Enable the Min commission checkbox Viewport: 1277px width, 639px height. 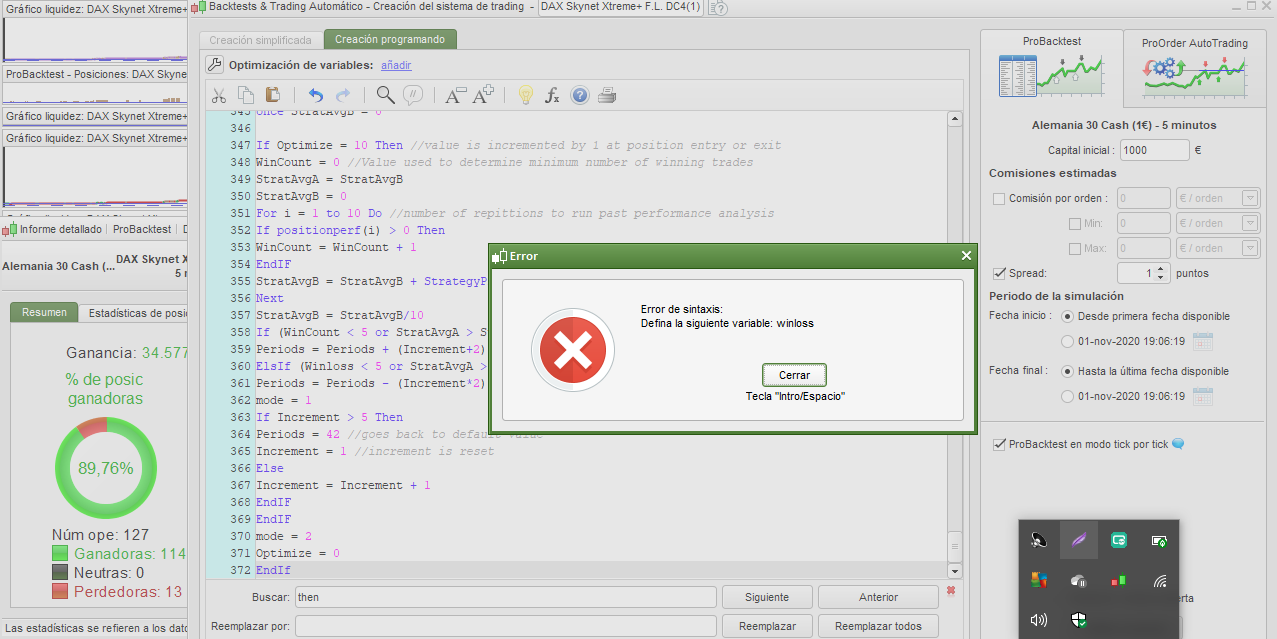tap(1075, 224)
